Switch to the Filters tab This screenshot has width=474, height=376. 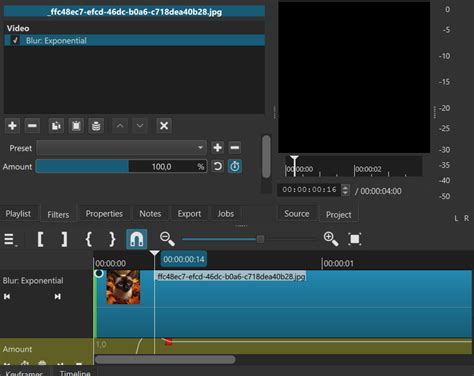[x=58, y=214]
